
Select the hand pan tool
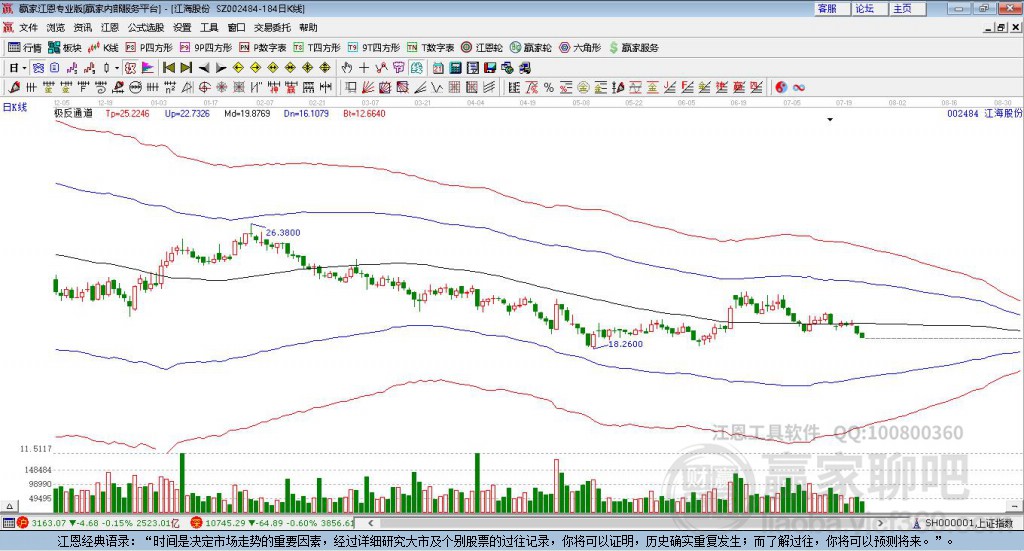point(347,68)
